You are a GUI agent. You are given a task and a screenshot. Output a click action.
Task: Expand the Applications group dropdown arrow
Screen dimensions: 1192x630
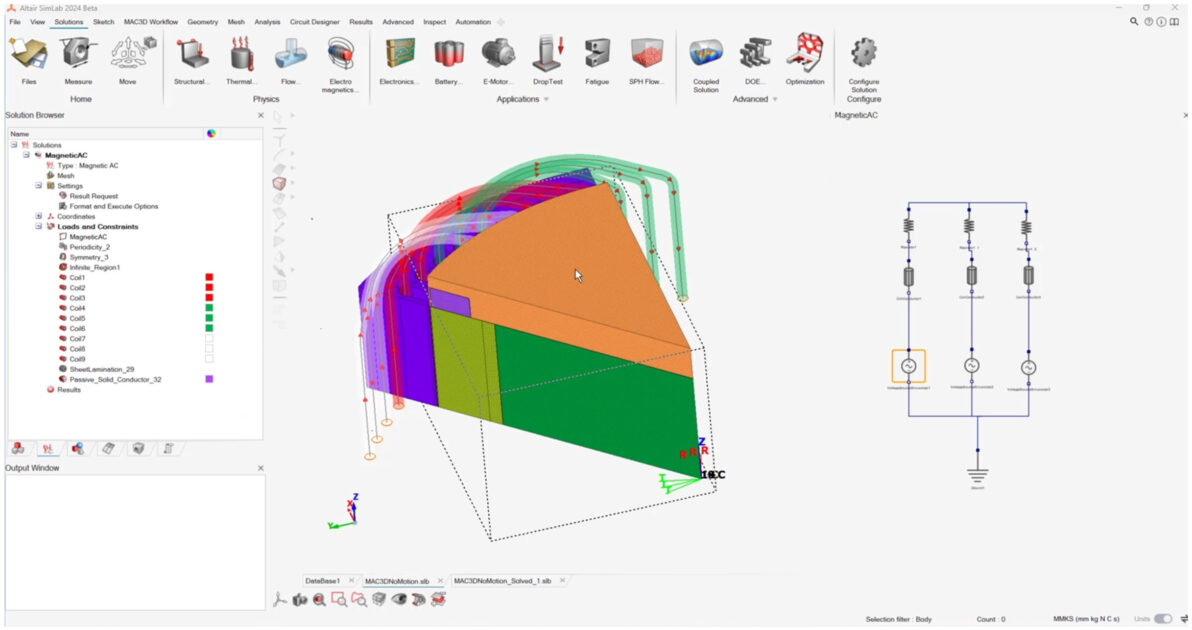[x=546, y=100]
